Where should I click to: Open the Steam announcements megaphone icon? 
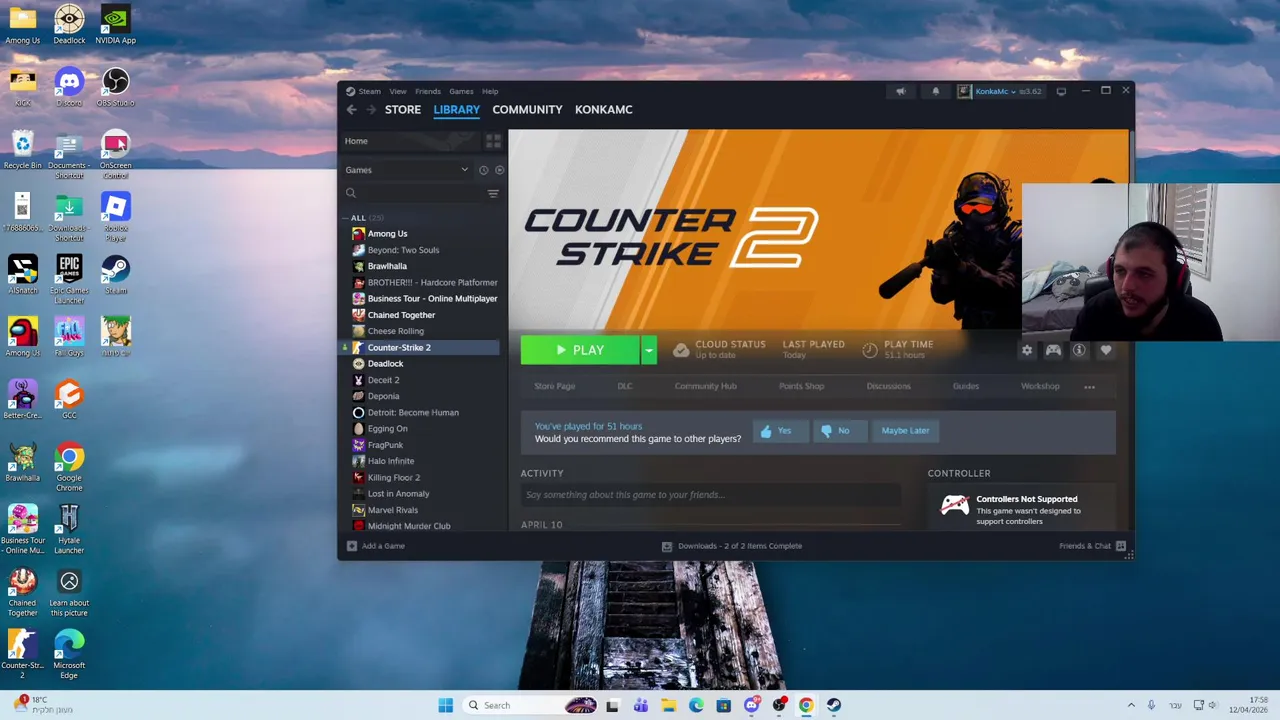click(x=901, y=91)
